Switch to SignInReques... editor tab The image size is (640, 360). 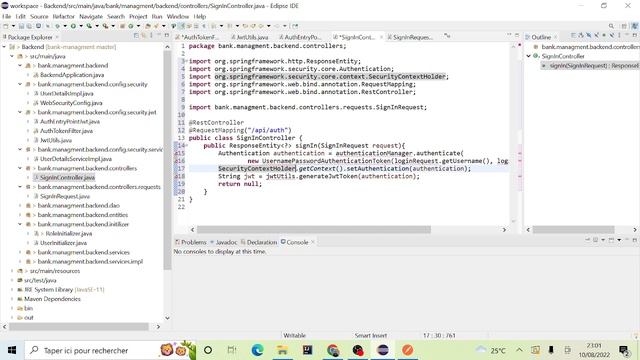[x=409, y=37]
